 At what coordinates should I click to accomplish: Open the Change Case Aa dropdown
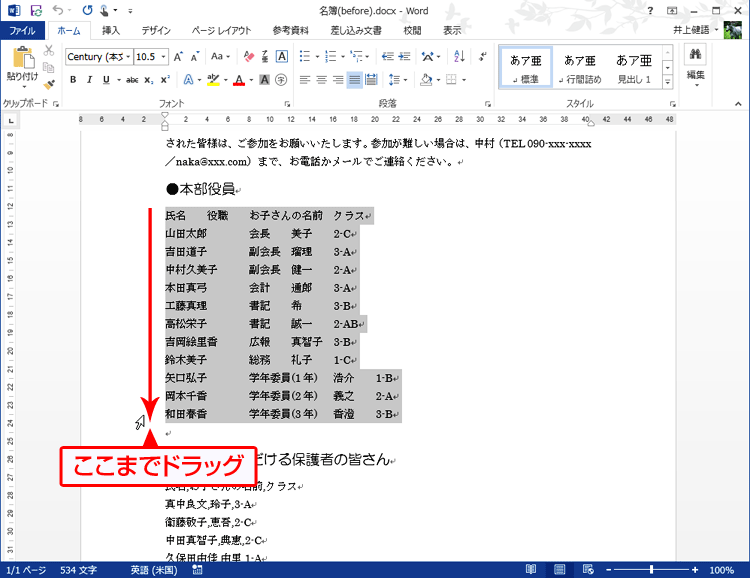click(221, 56)
